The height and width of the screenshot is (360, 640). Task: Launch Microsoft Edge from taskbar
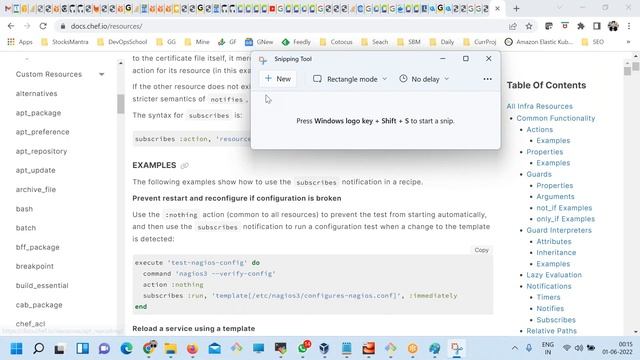pyautogui.click(x=127, y=349)
